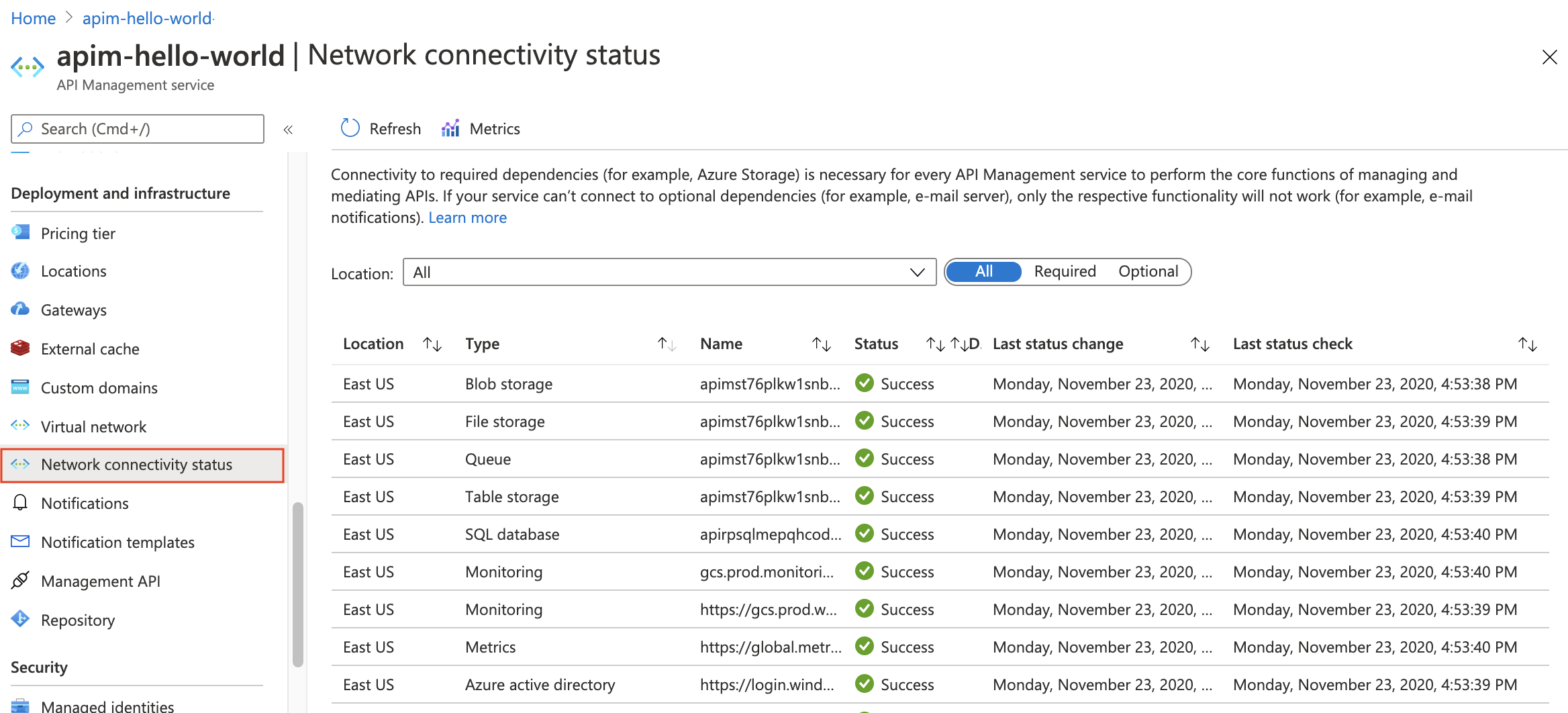1568x713 pixels.
Task: Open the Location dropdown
Action: [x=669, y=272]
